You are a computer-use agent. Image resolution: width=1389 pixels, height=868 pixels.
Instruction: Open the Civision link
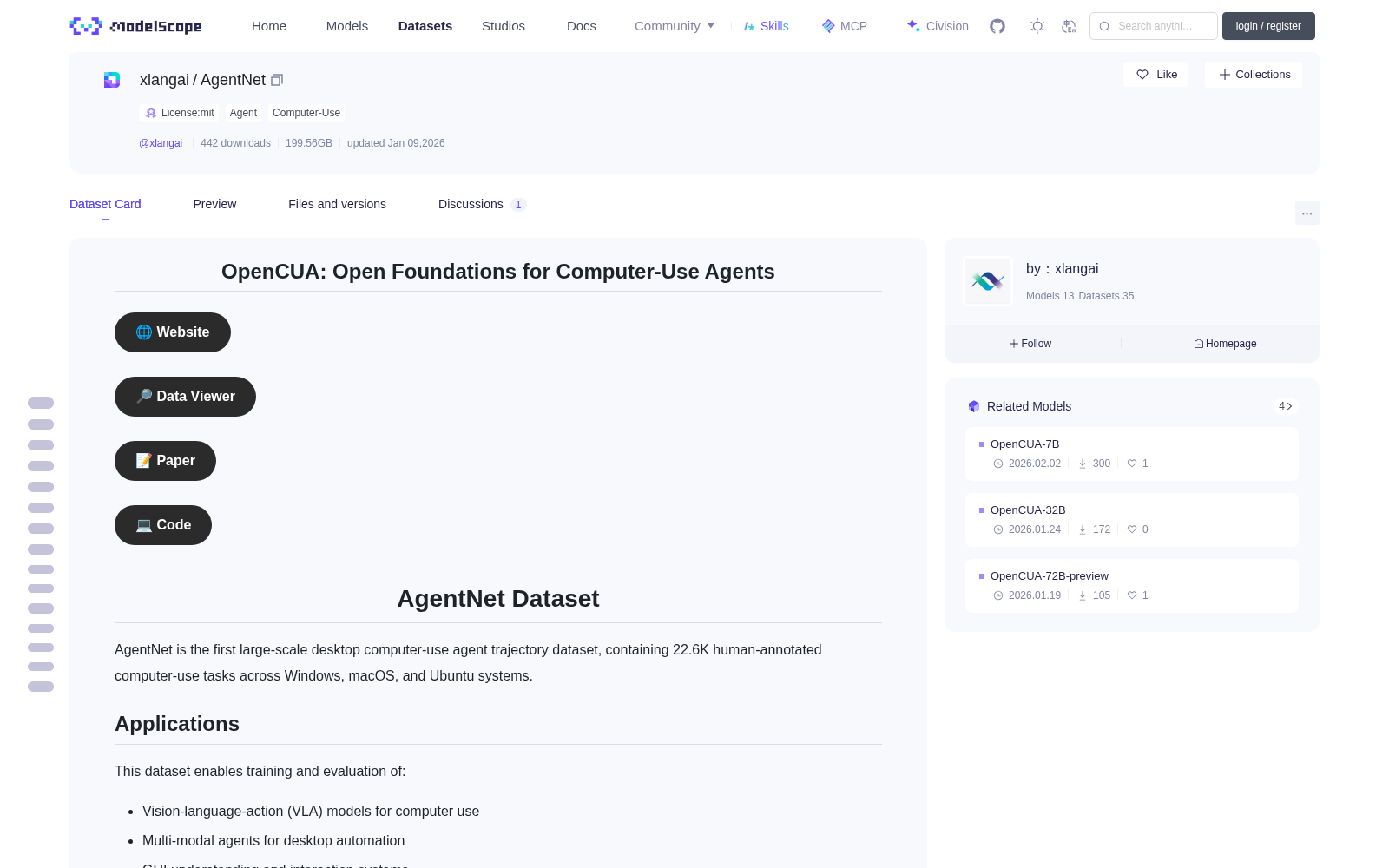click(938, 26)
